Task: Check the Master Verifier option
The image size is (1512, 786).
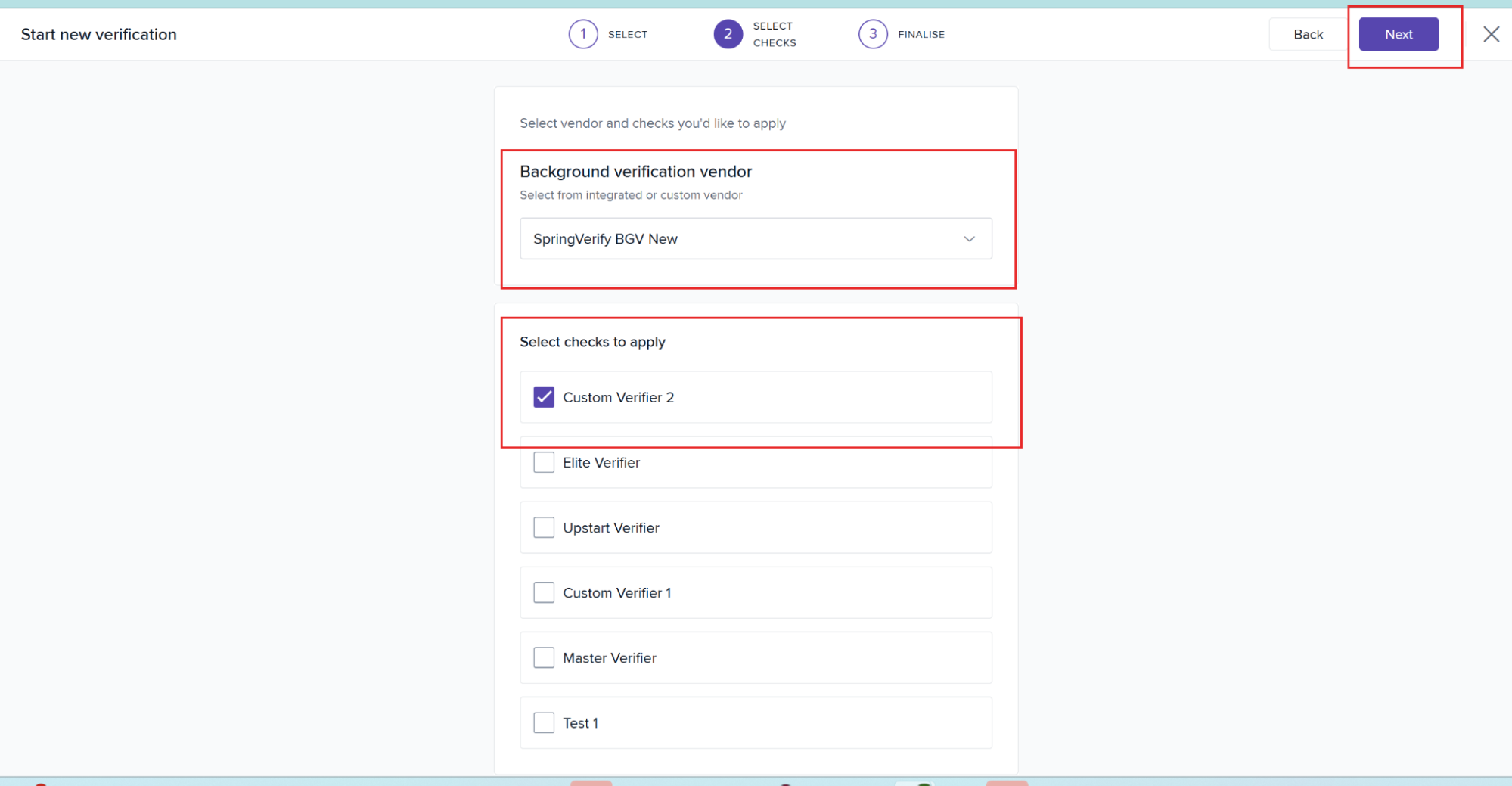Action: [544, 657]
